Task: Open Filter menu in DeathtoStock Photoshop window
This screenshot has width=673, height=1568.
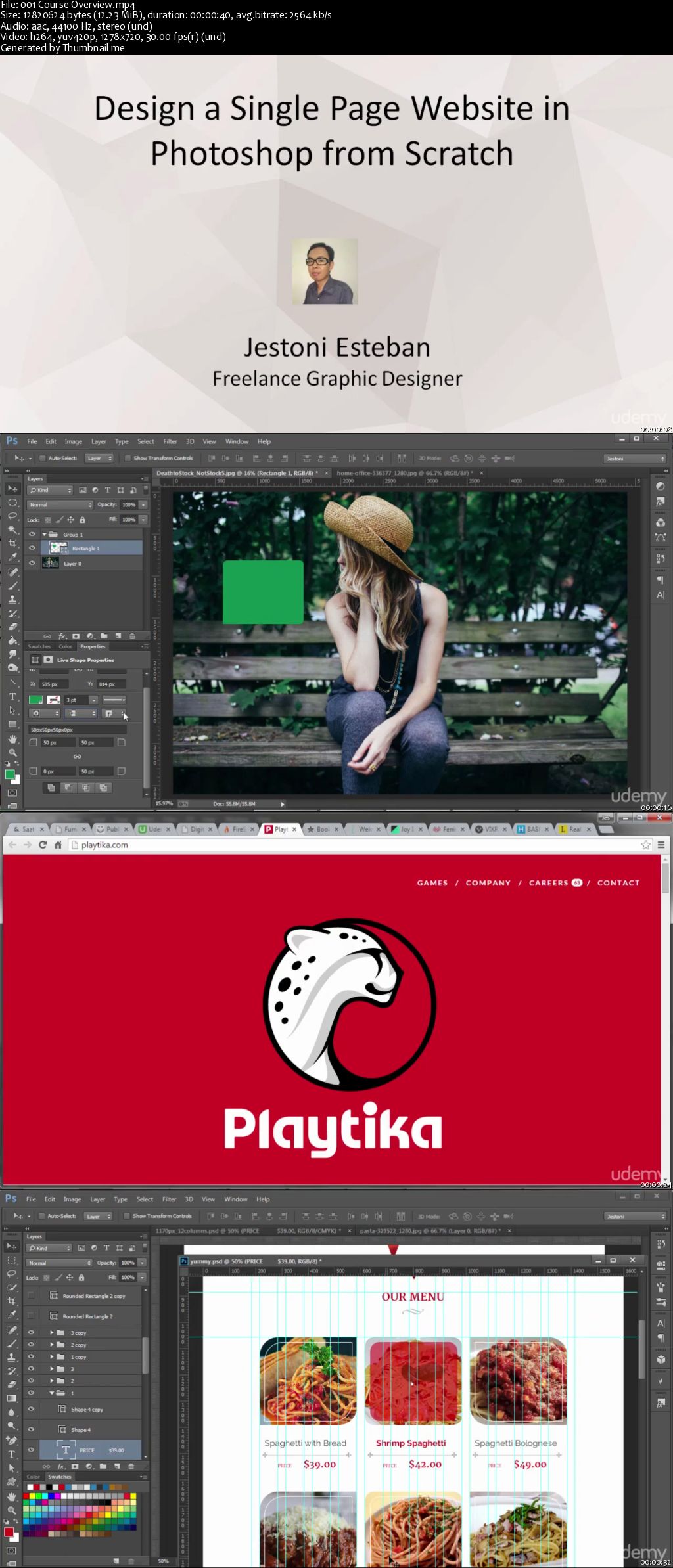Action: [170, 441]
